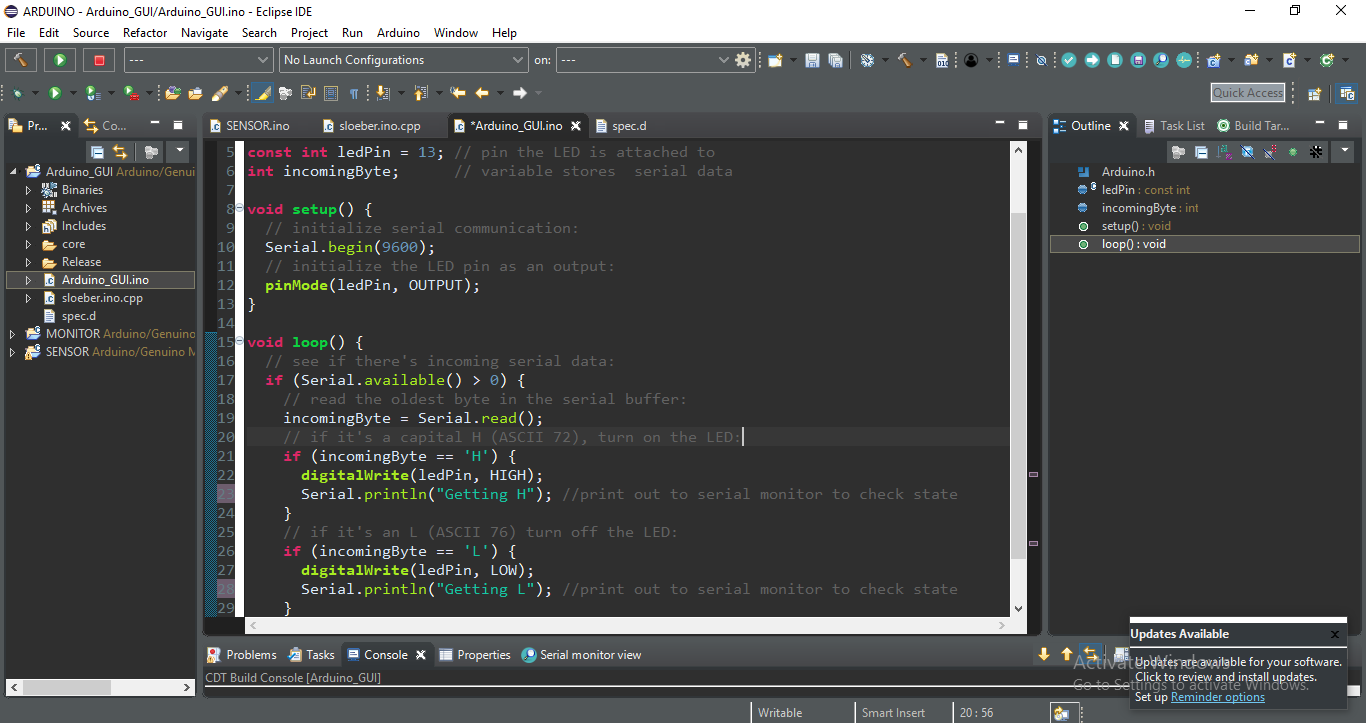Close the Console tab
Viewport: 1366px width, 723px height.
tap(421, 655)
